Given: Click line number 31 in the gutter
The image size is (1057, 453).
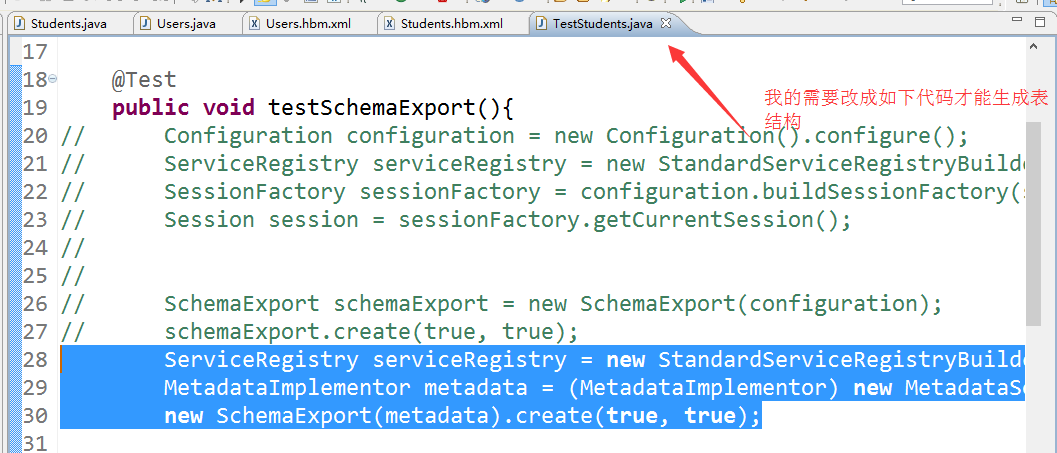Looking at the screenshot, I should pos(35,444).
